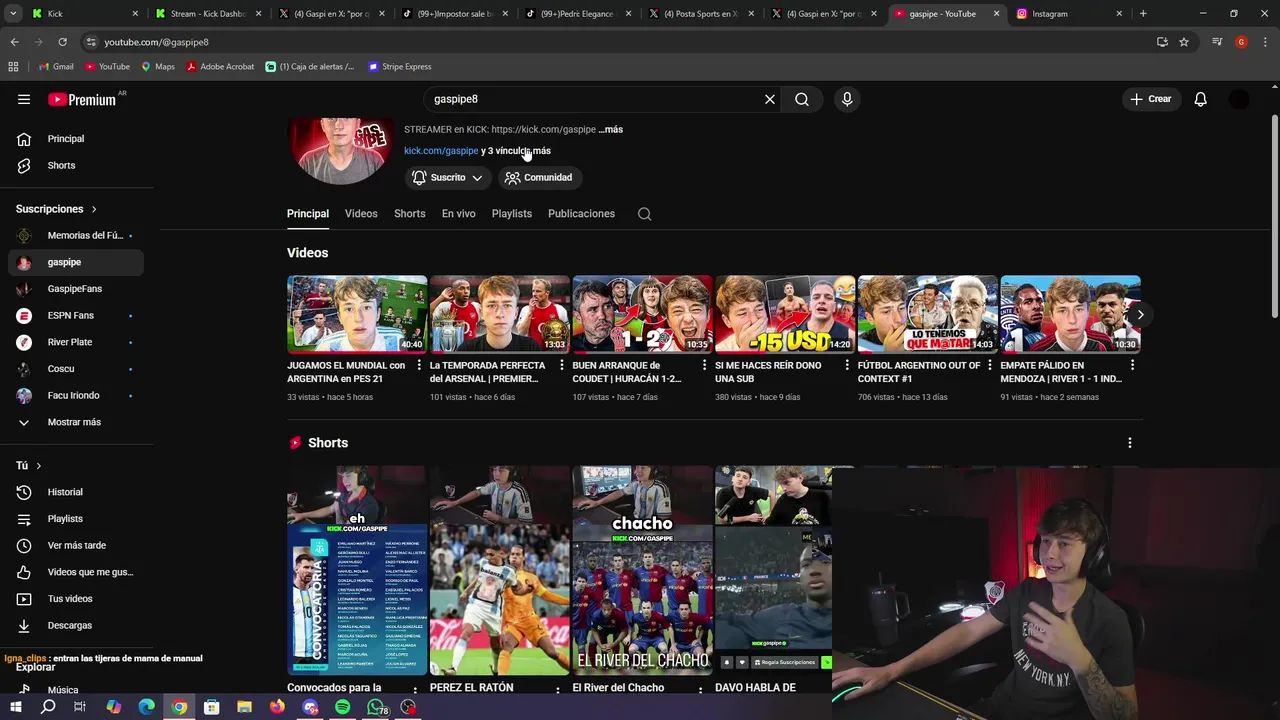Open Descargas in the sidebar

point(76,625)
